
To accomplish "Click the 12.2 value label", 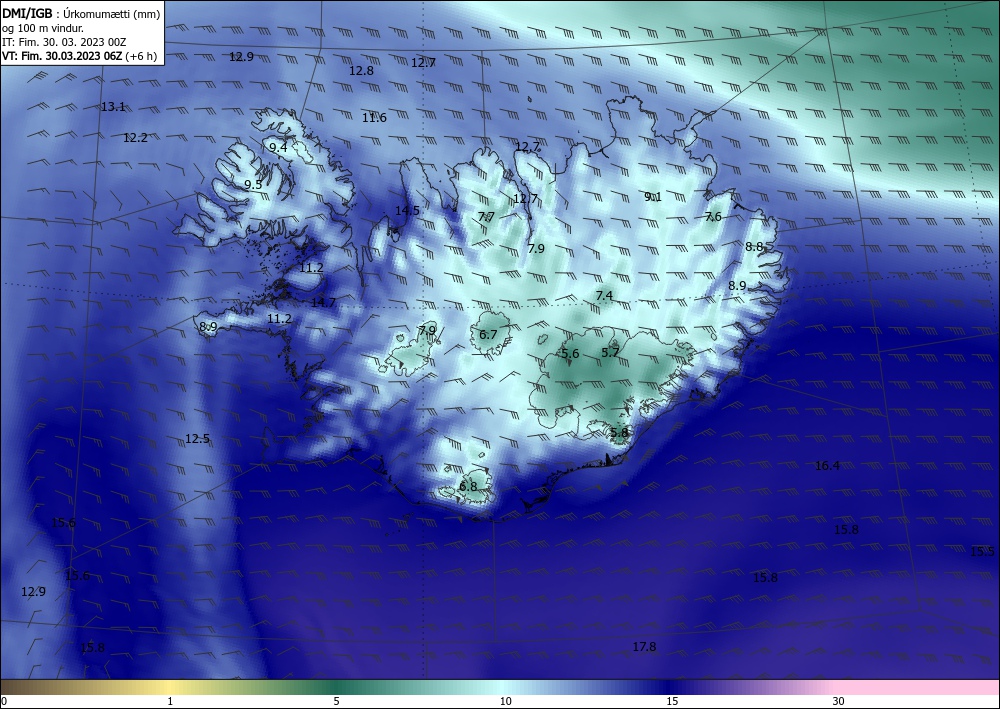I will tap(136, 137).
